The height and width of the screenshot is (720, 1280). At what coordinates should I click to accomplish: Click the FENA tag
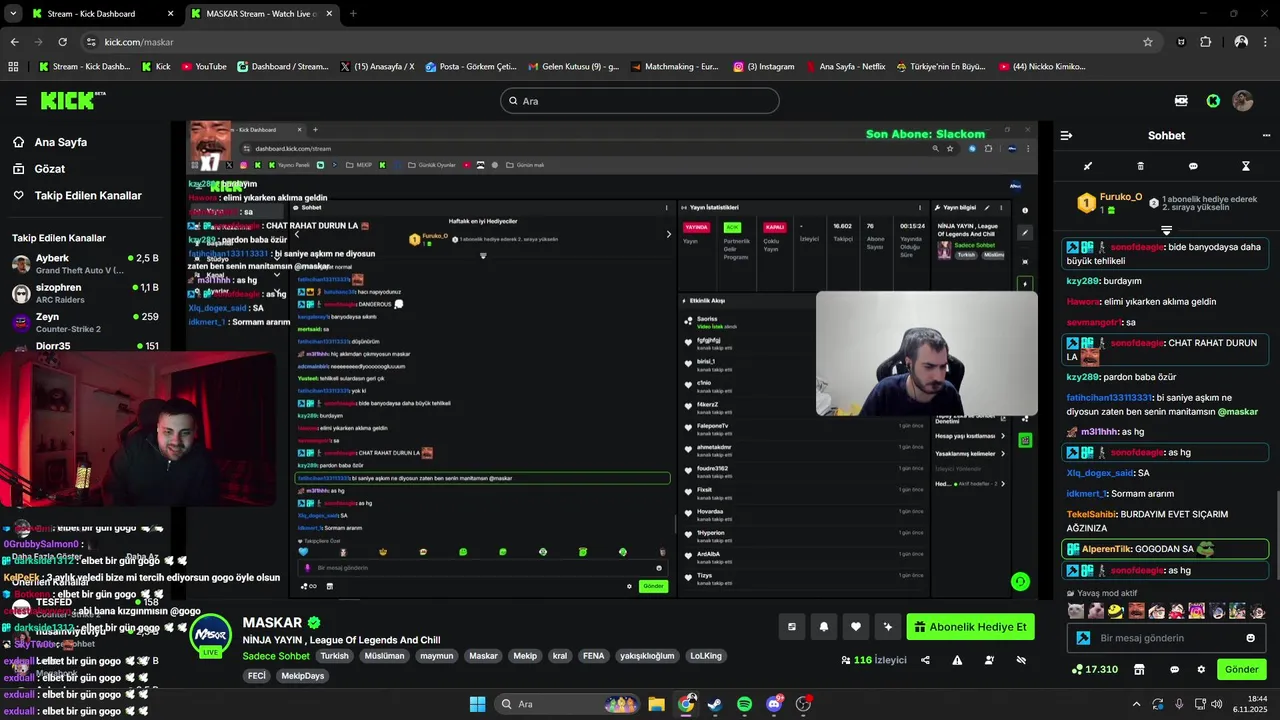[593, 656]
